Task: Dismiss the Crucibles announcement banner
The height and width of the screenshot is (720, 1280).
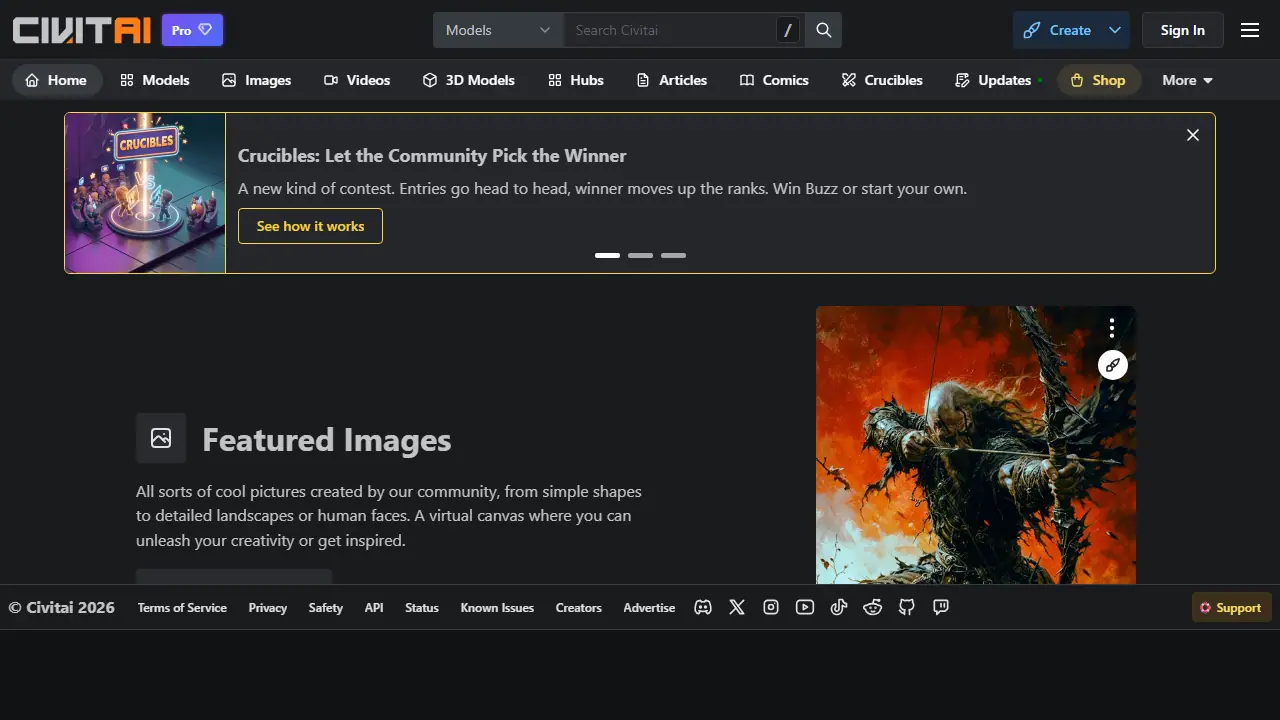Action: coord(1193,135)
